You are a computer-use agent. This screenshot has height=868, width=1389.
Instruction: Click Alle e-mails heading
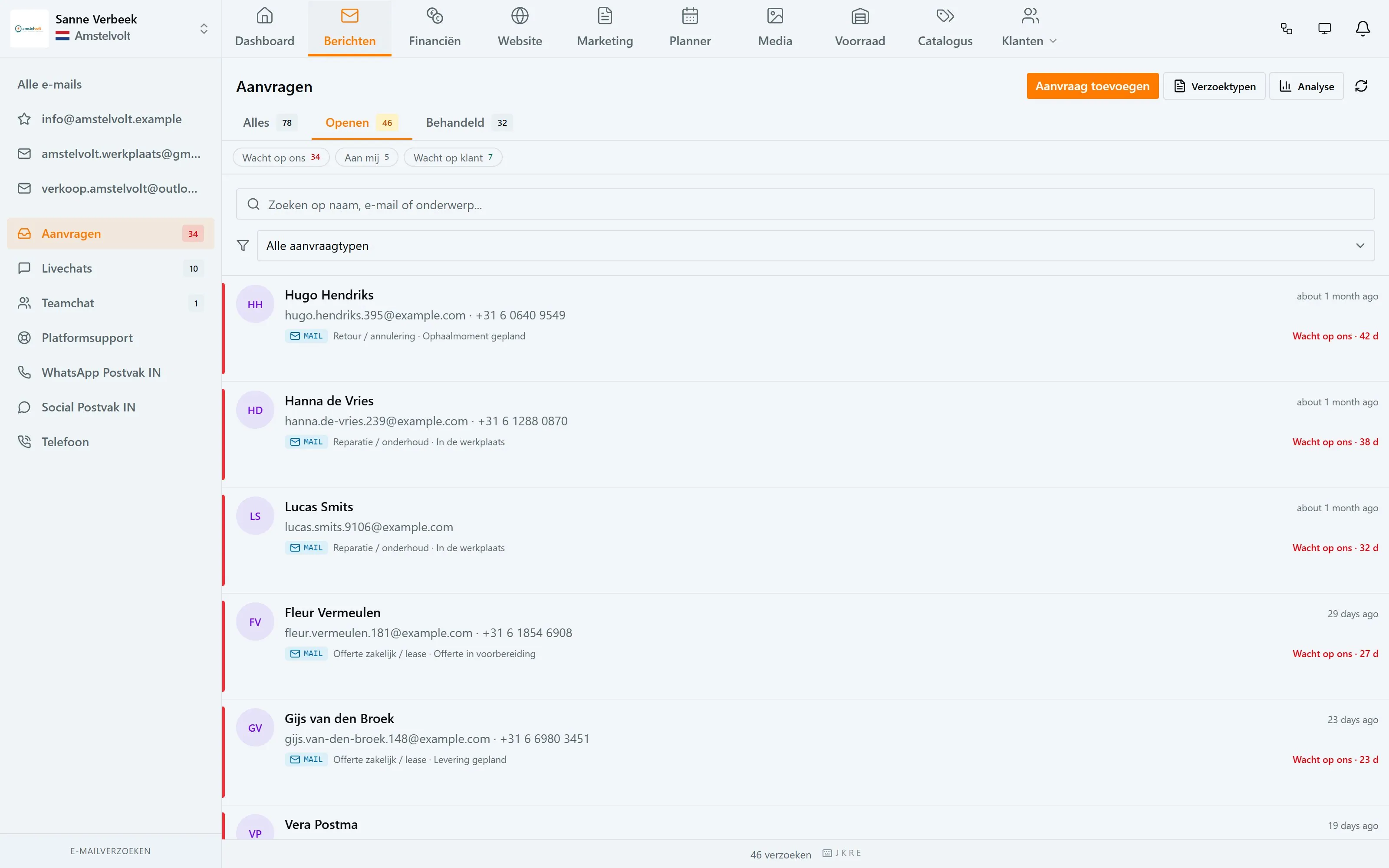[x=49, y=84]
